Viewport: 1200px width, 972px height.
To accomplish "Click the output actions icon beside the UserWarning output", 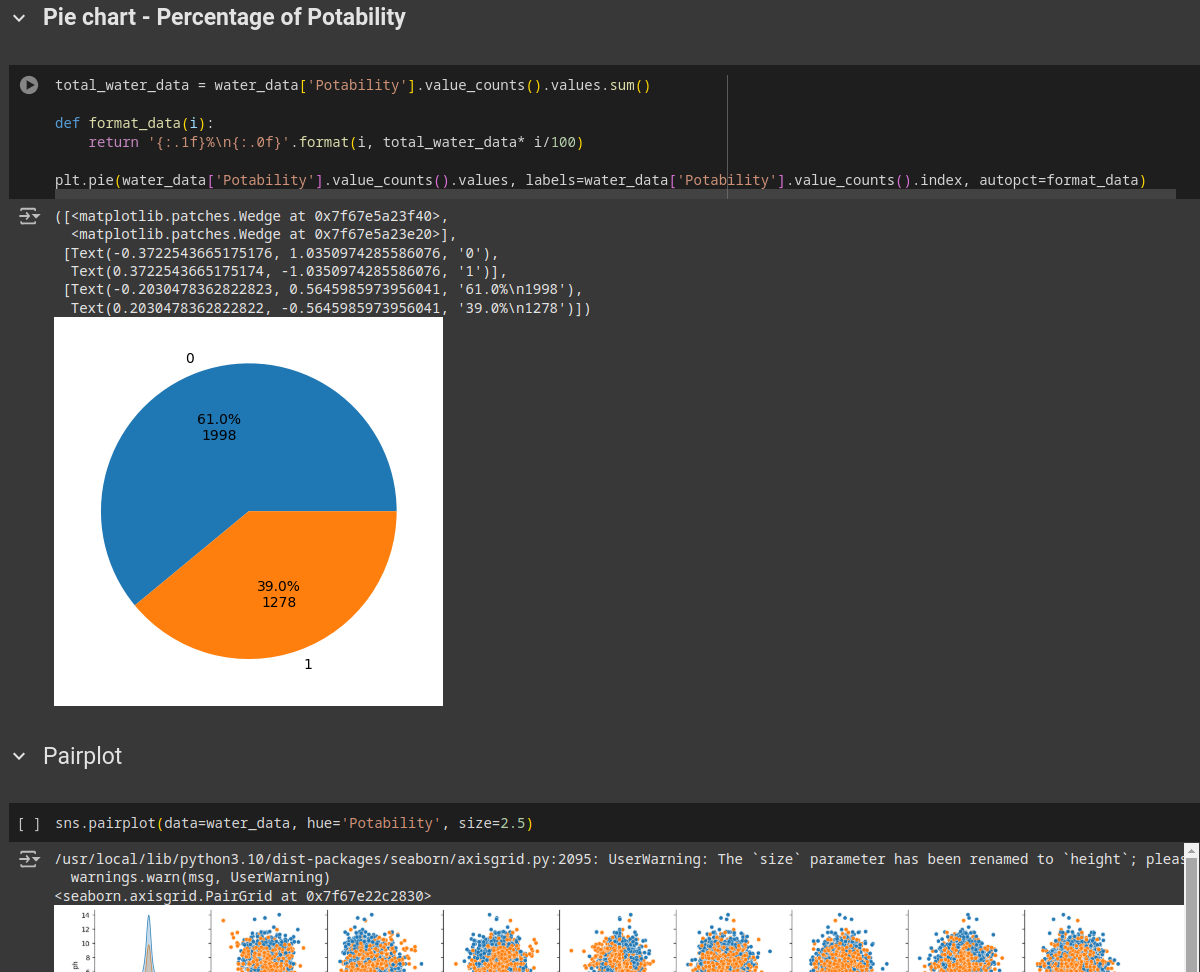I will pos(29,858).
